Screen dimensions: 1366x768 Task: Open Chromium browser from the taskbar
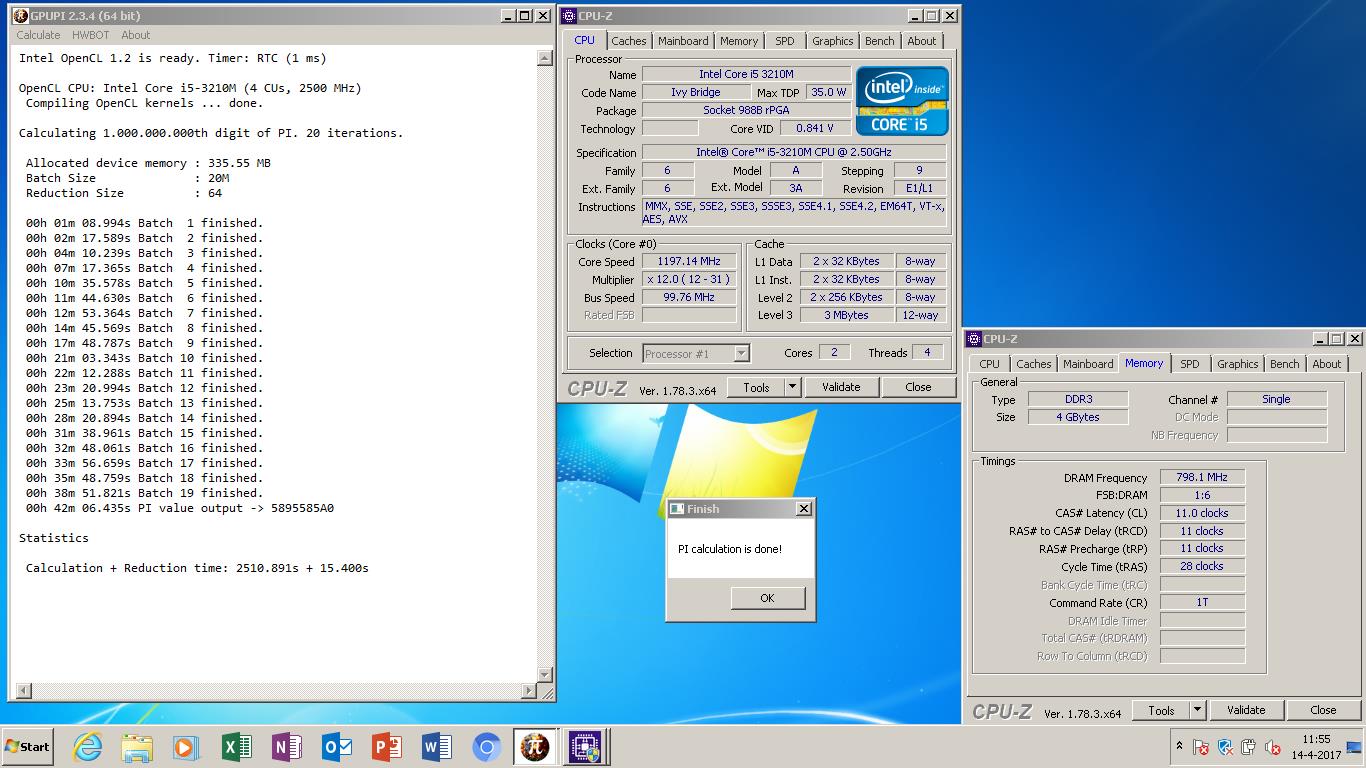point(486,747)
